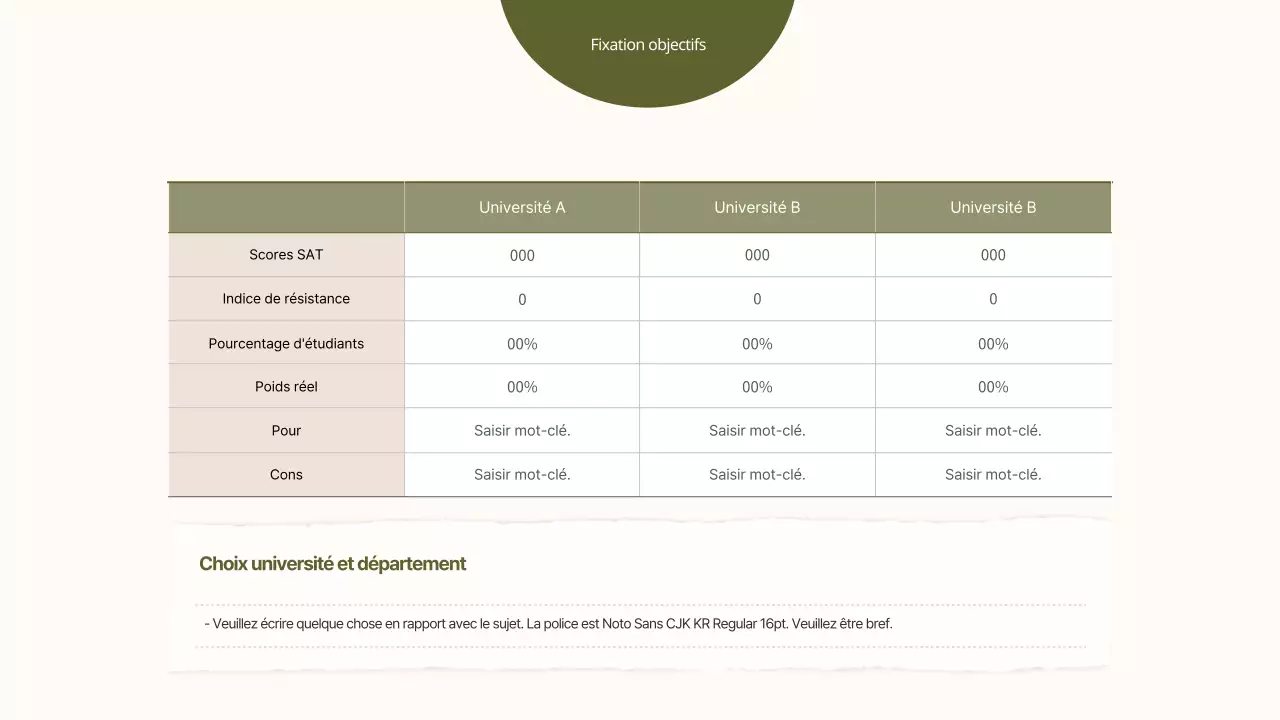
Task: Click the "Pourcentage d'étudiants" row label
Action: click(286, 343)
